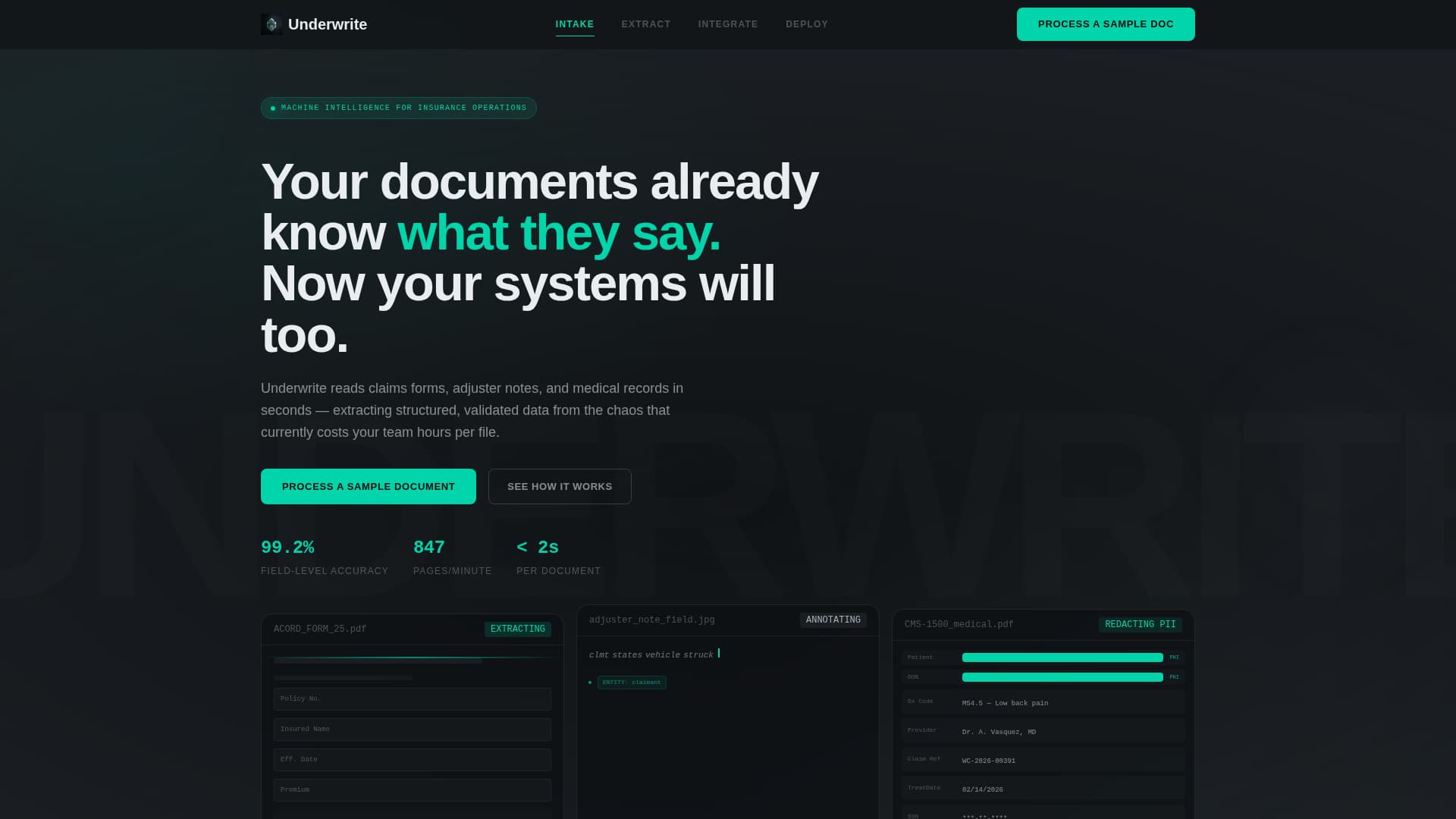This screenshot has width=1456, height=819.
Task: Click the PHI tag in the DOB row
Action: tap(1174, 677)
